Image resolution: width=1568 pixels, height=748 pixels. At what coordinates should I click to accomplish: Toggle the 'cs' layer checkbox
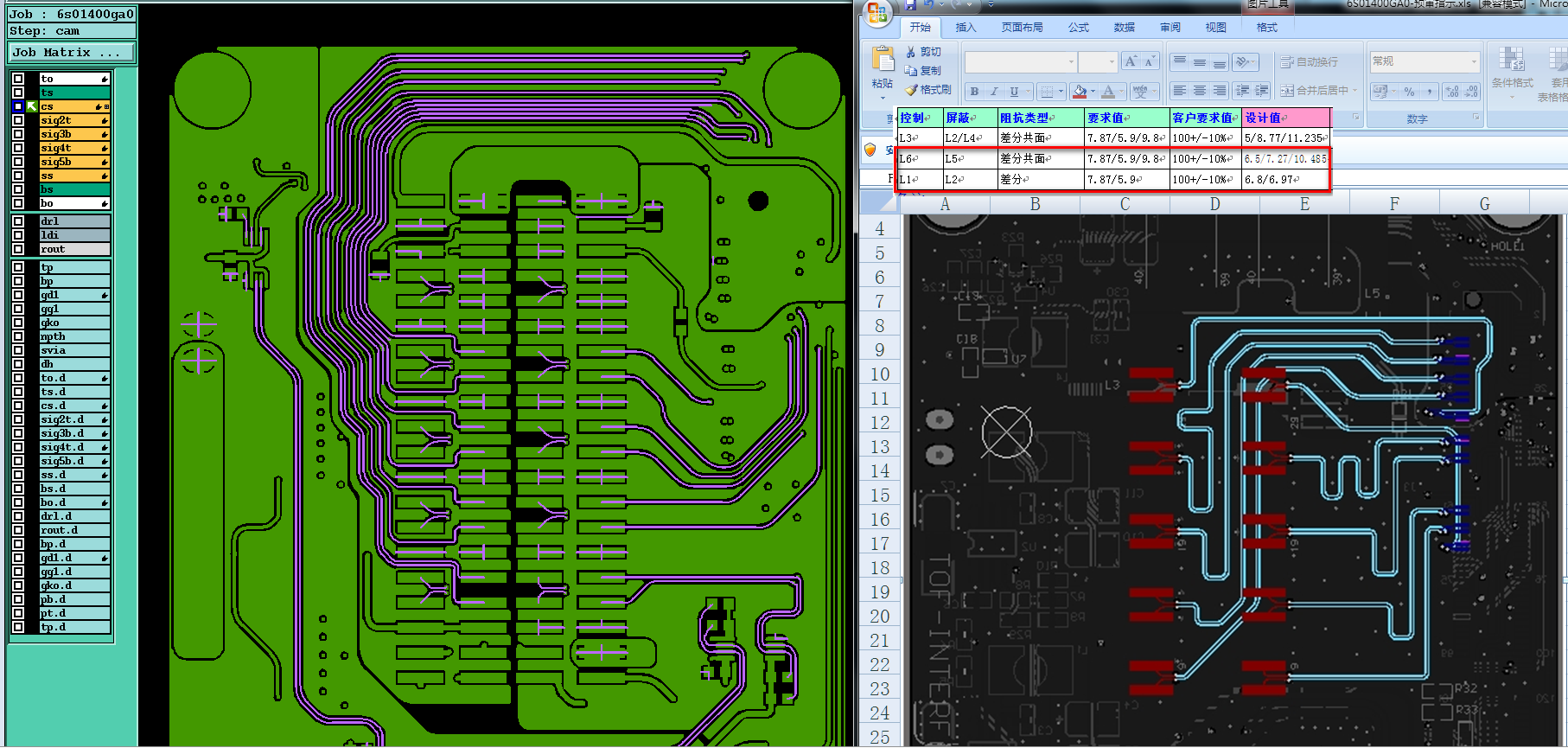point(18,106)
